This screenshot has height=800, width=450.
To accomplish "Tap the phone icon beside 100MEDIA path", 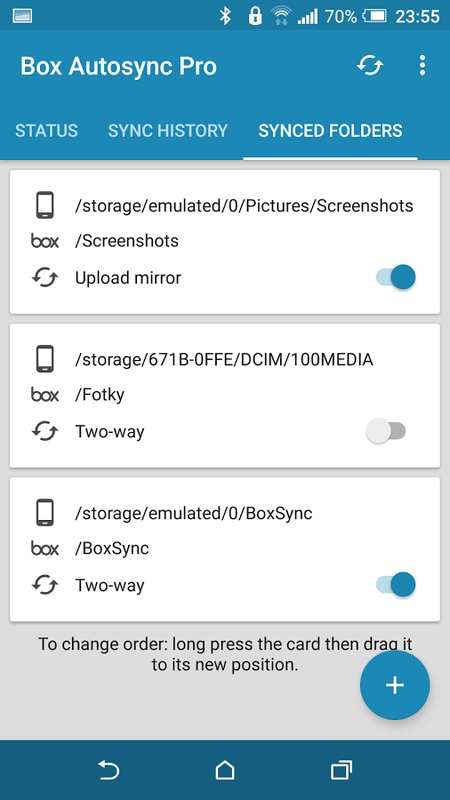I will coord(45,359).
